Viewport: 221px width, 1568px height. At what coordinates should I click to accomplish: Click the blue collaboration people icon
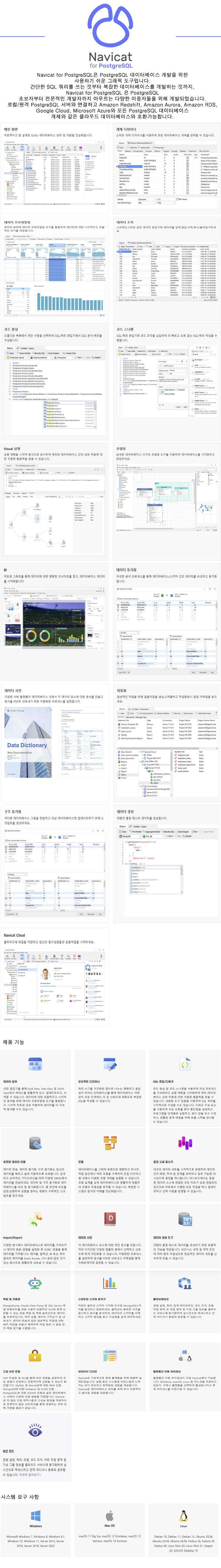tap(186, 1283)
